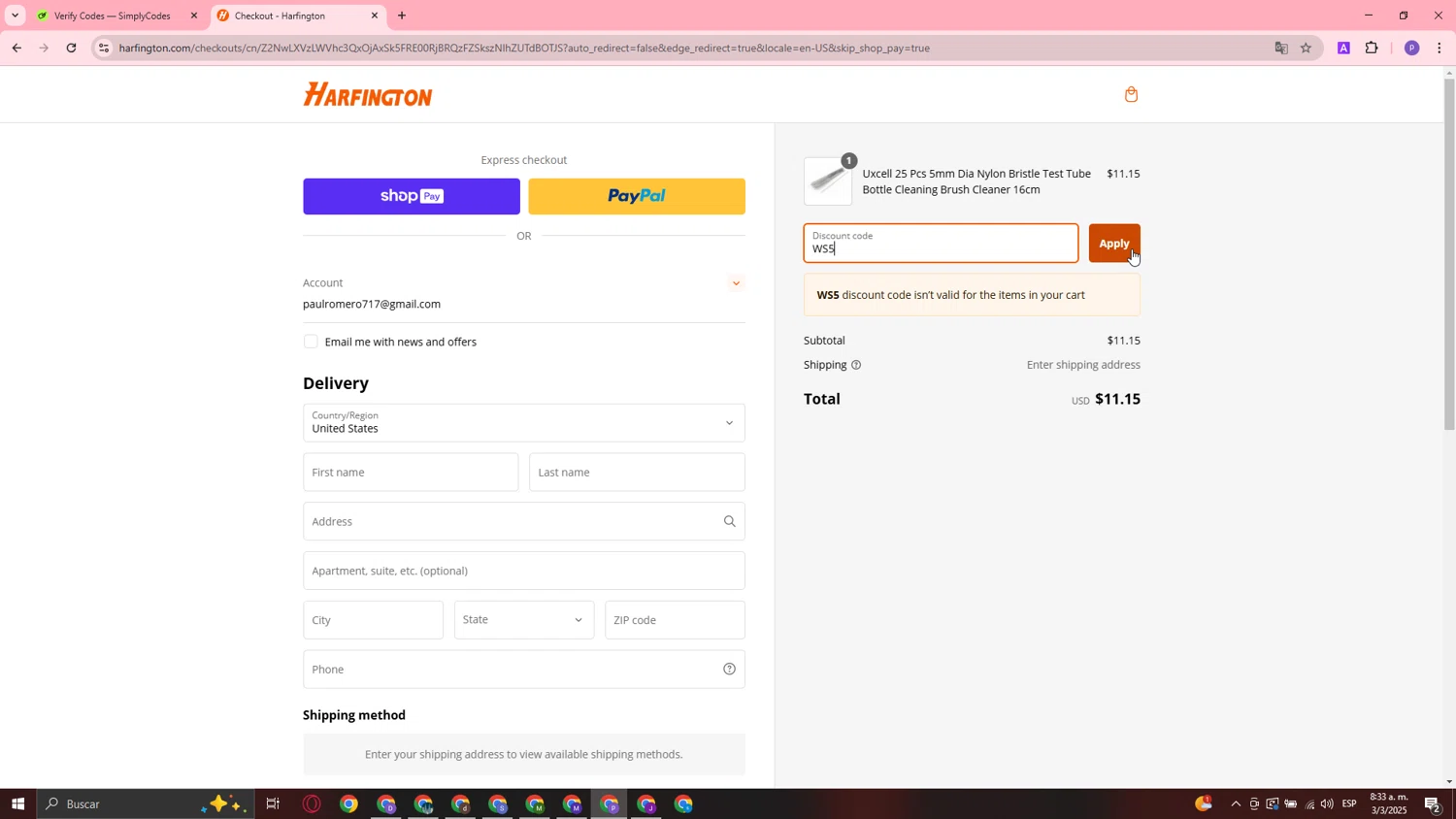Open the Chrome three-dot menu
This screenshot has height=819, width=1456.
[1439, 48]
